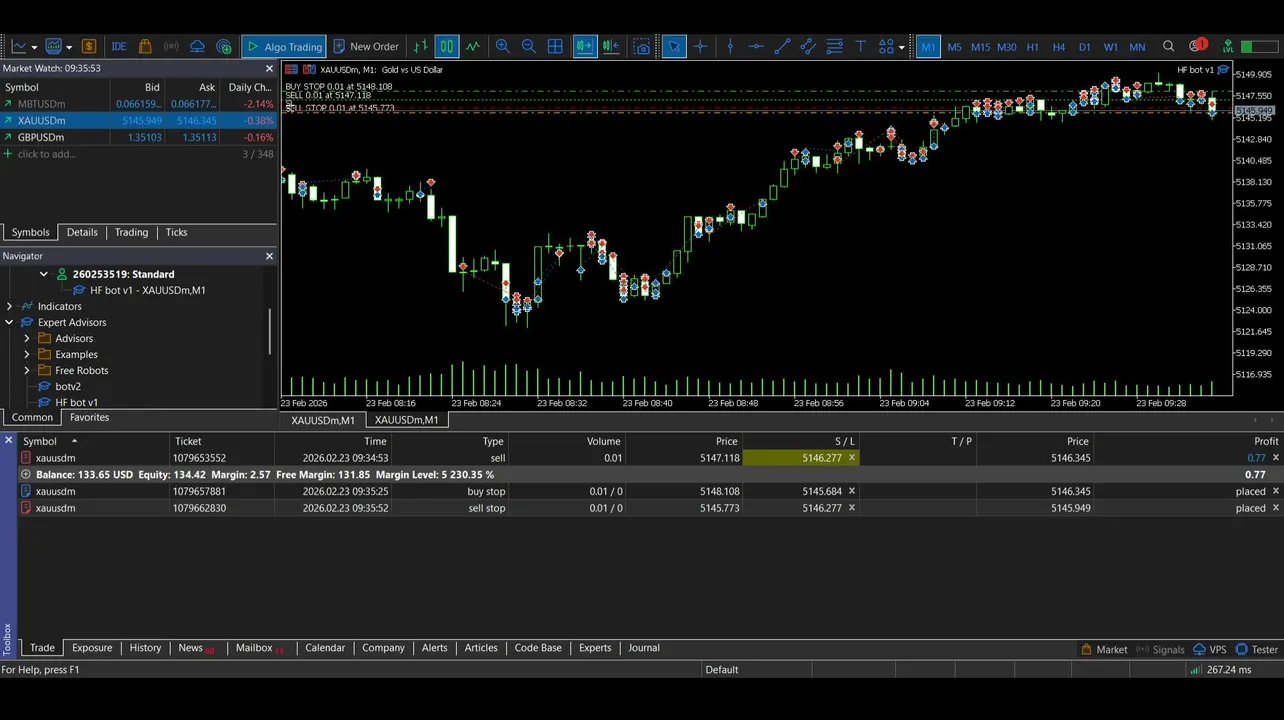Click the camera screenshot toolbar icon
The height and width of the screenshot is (720, 1284).
[x=642, y=46]
